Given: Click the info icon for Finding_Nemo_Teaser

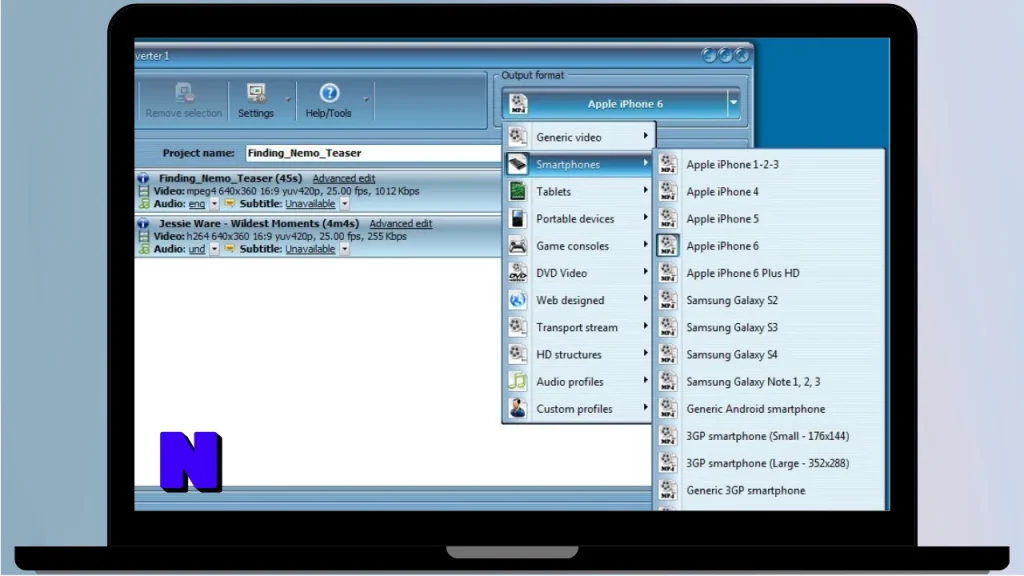Looking at the screenshot, I should click(143, 178).
